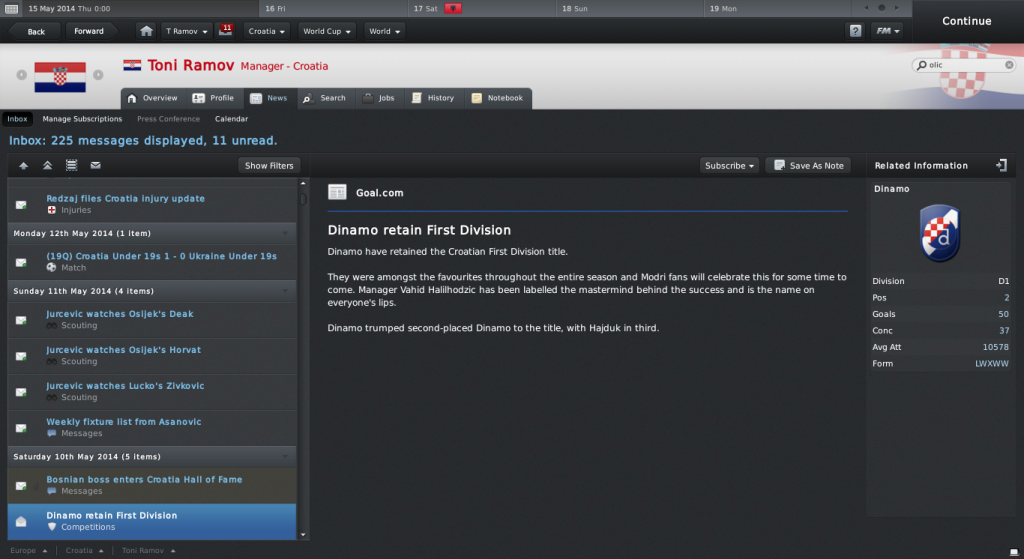Open the home screen icon
Viewport: 1024px width, 559px height.
pos(146,31)
